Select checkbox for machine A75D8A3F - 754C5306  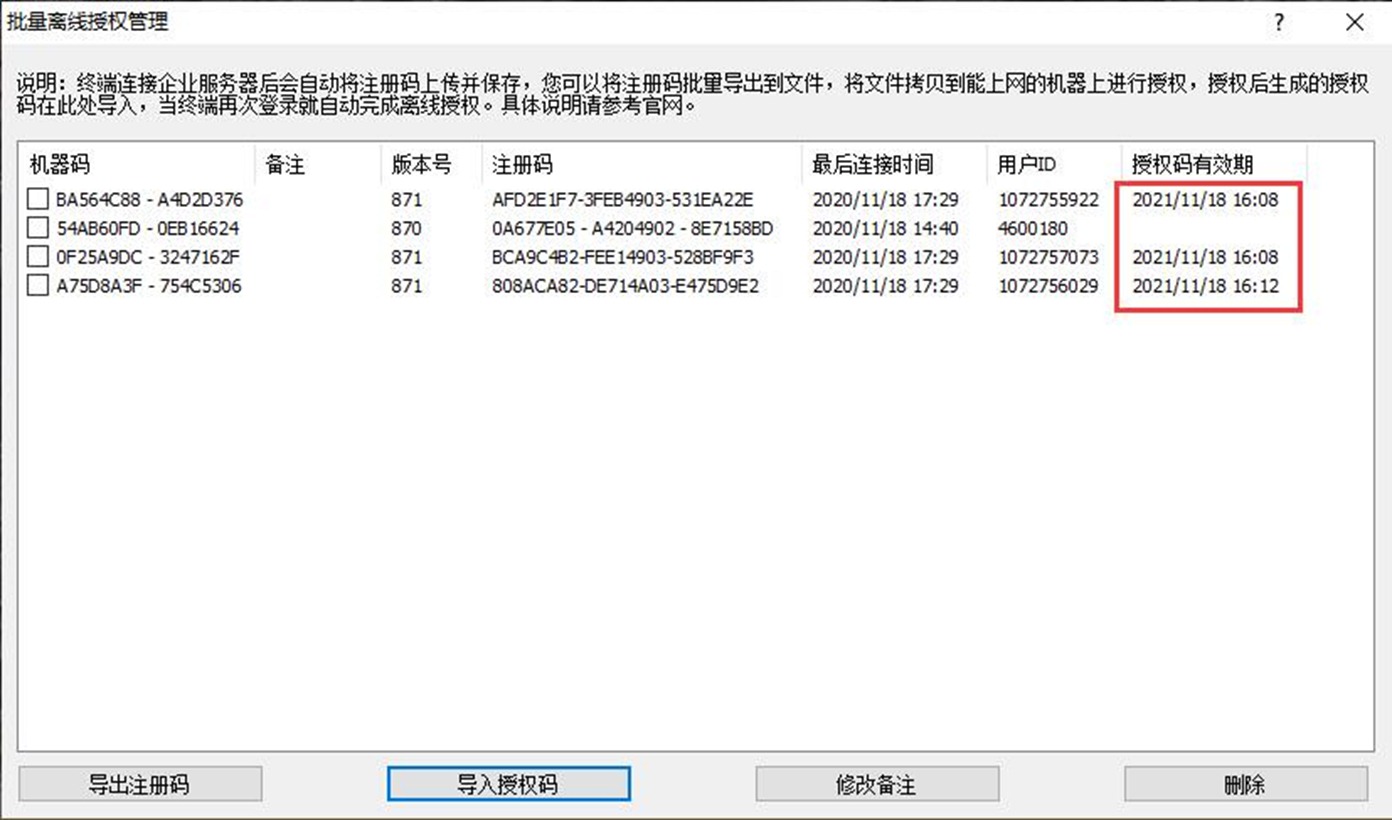click(37, 286)
